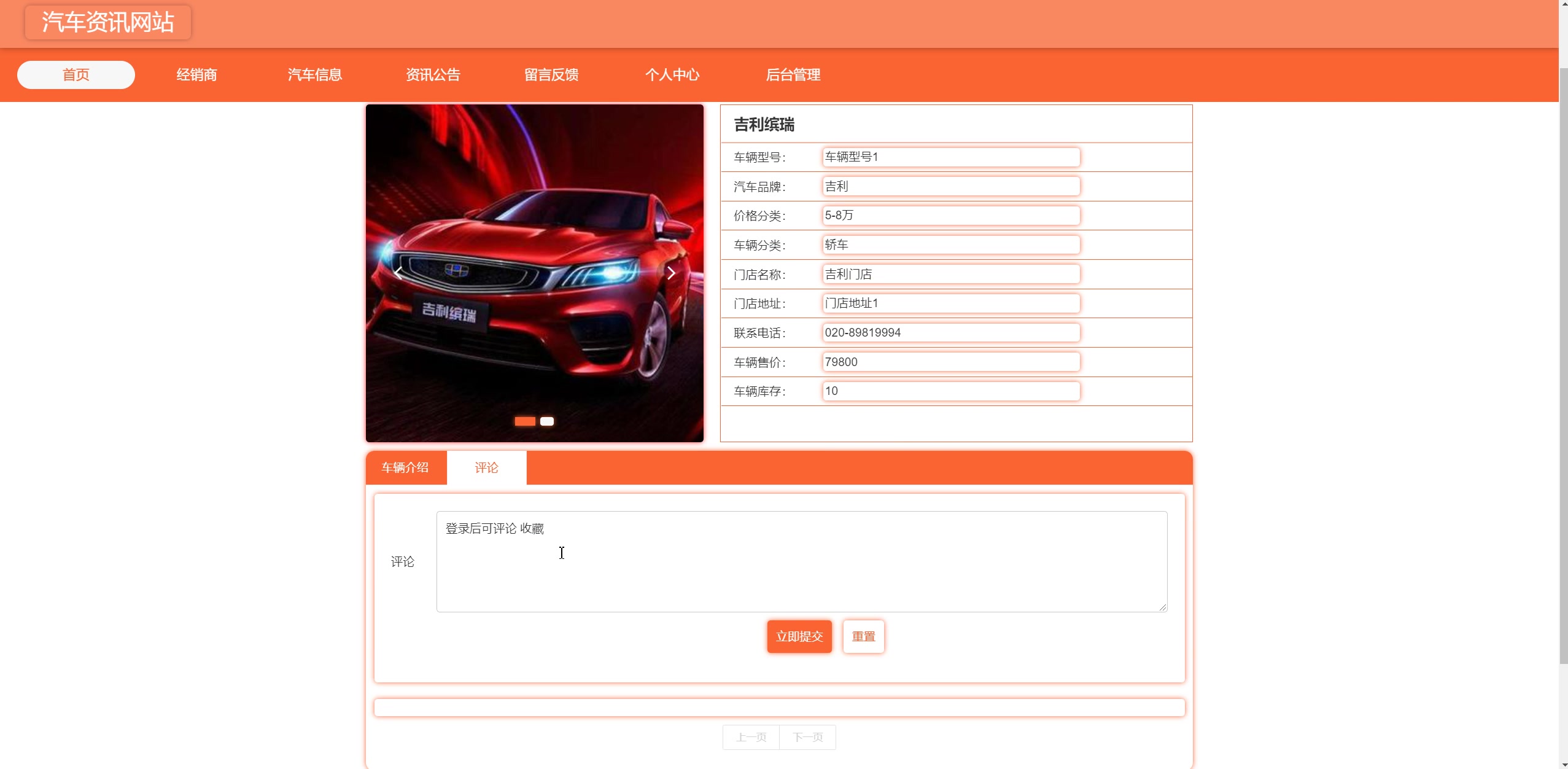Viewport: 1568px width, 769px height.
Task: Click the 门店地址 field showing 门店地址1
Action: [x=951, y=303]
